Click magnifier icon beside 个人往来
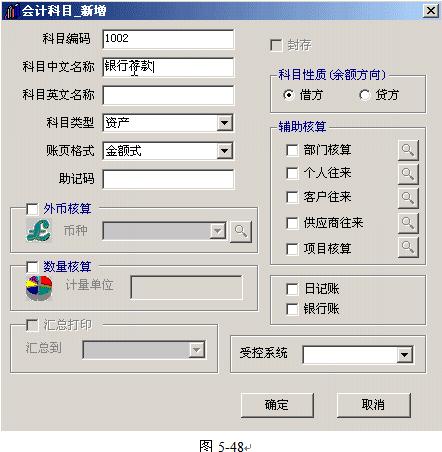Image resolution: width=442 pixels, height=452 pixels. coord(408,174)
